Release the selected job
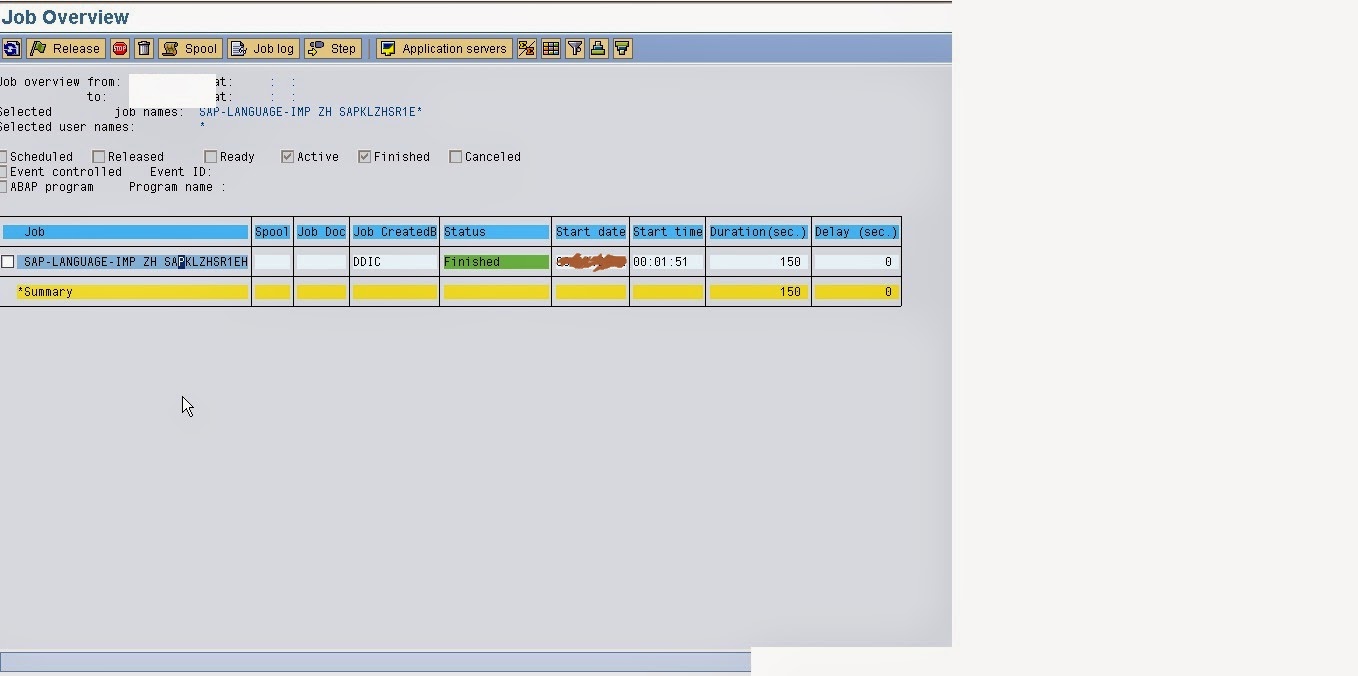 click(x=65, y=48)
